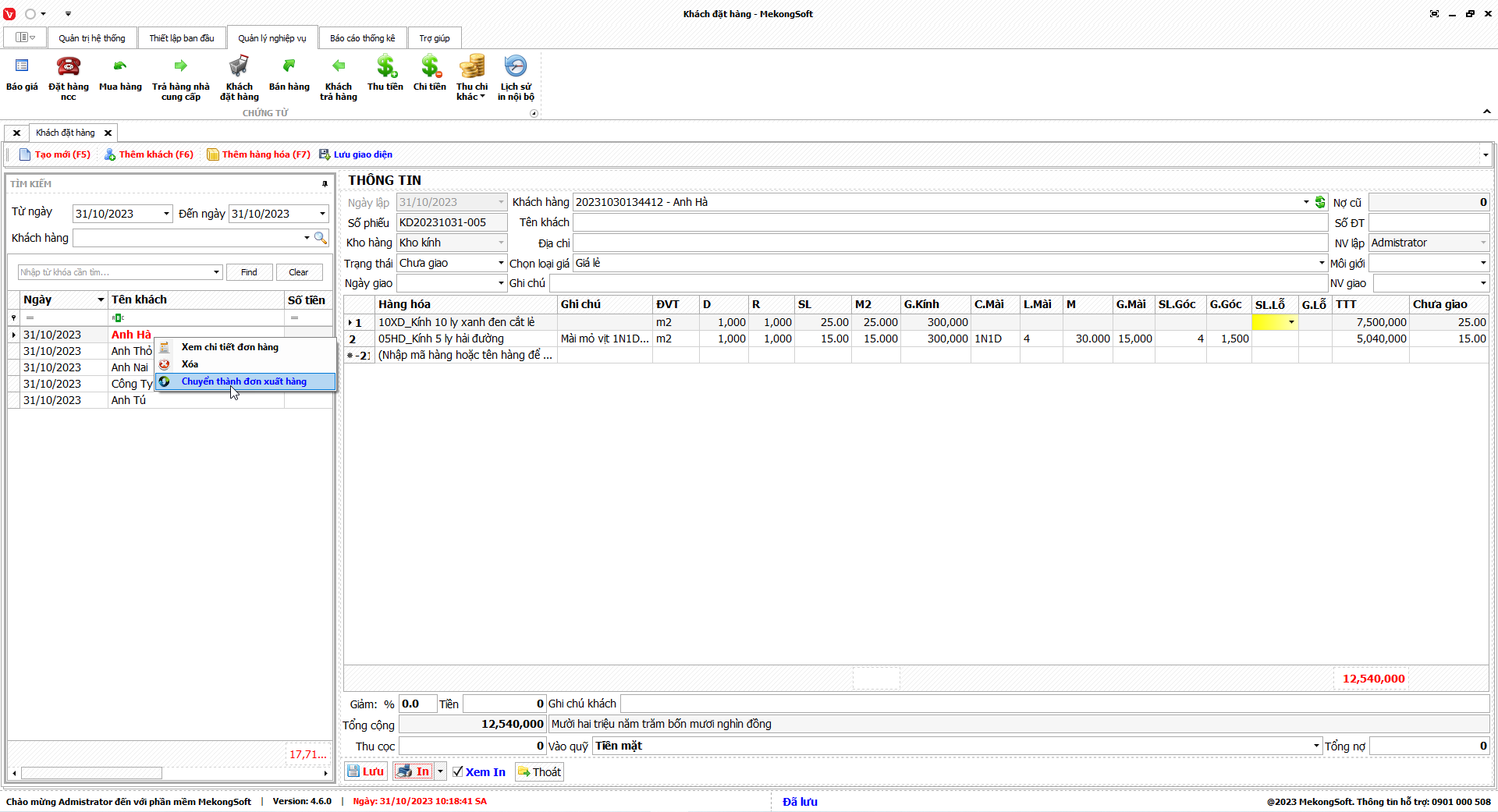
Task: Open Lịch sử in nội bộ
Action: click(516, 67)
